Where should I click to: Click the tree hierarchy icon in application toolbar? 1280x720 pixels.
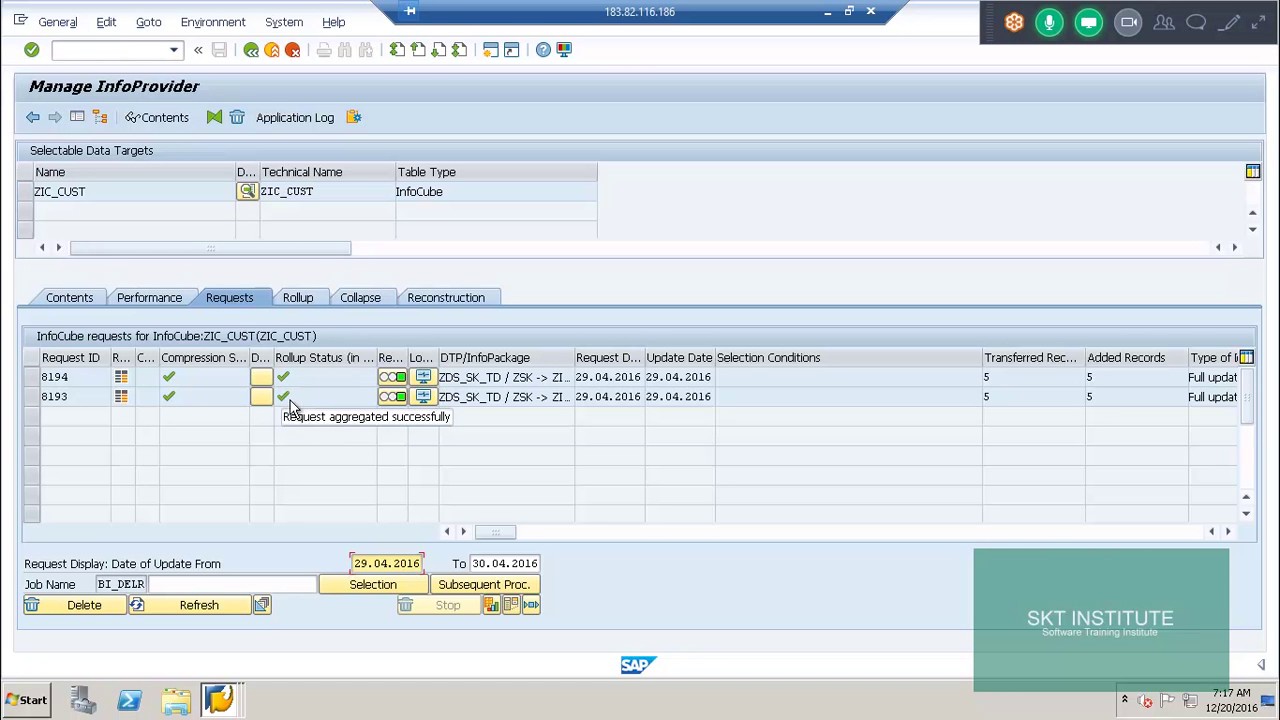tap(100, 118)
